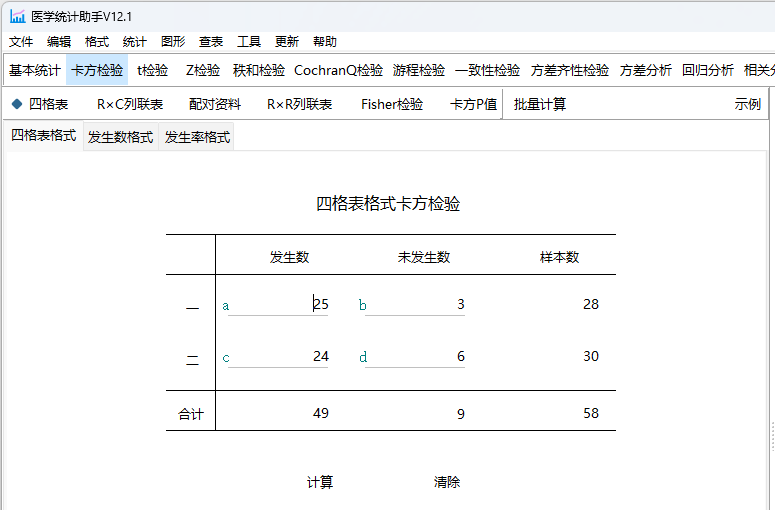Switch to 方差分析 category
Screen dimensions: 775x510
pos(646,70)
